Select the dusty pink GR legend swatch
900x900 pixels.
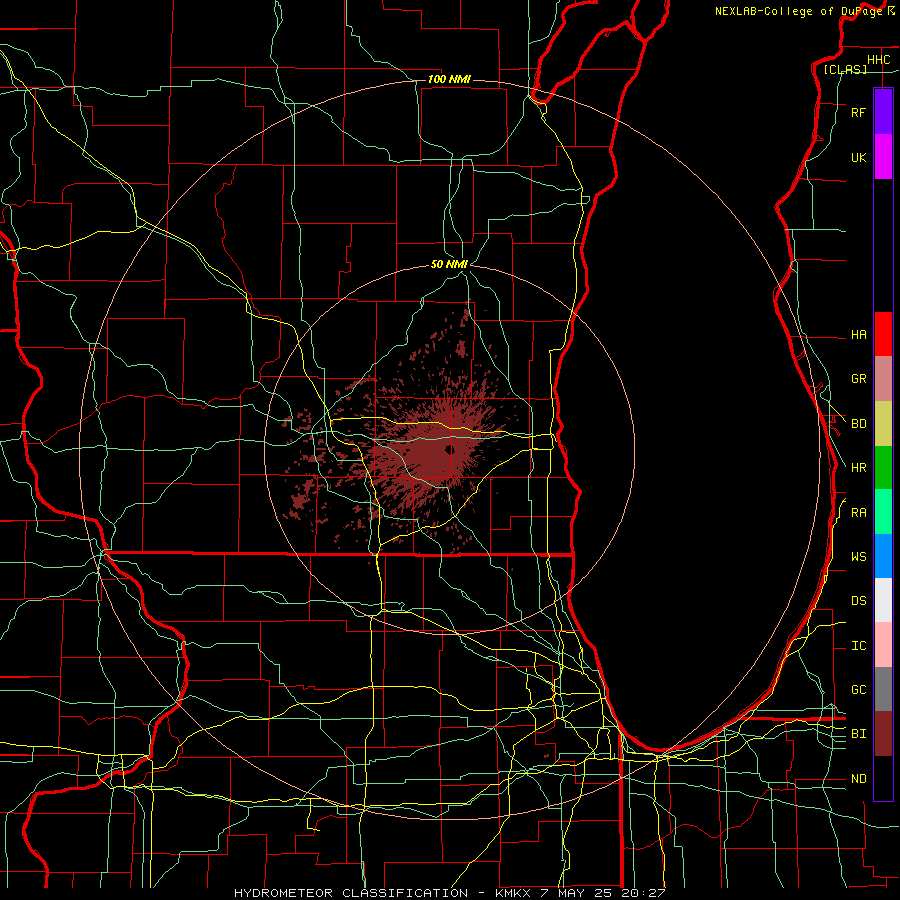pyautogui.click(x=883, y=379)
